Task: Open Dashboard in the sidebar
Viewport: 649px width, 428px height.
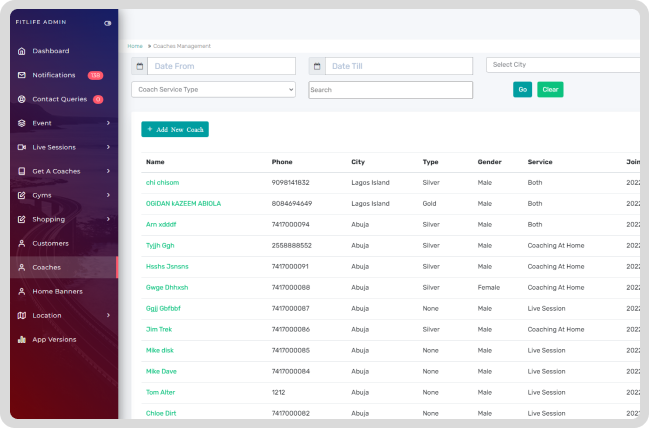Action: tap(51, 51)
